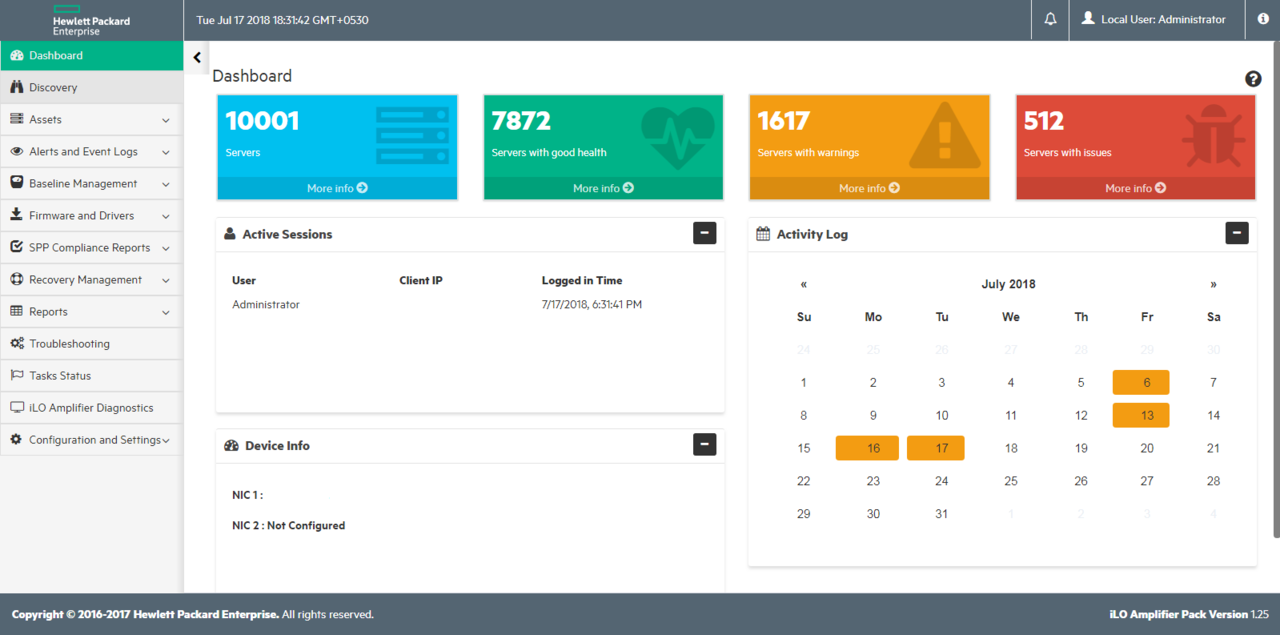1280x635 pixels.
Task: Collapse the Active Sessions panel
Action: click(705, 234)
